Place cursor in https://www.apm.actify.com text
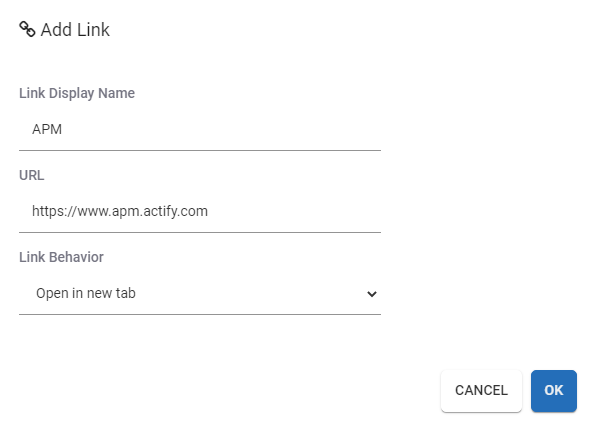 (x=120, y=211)
